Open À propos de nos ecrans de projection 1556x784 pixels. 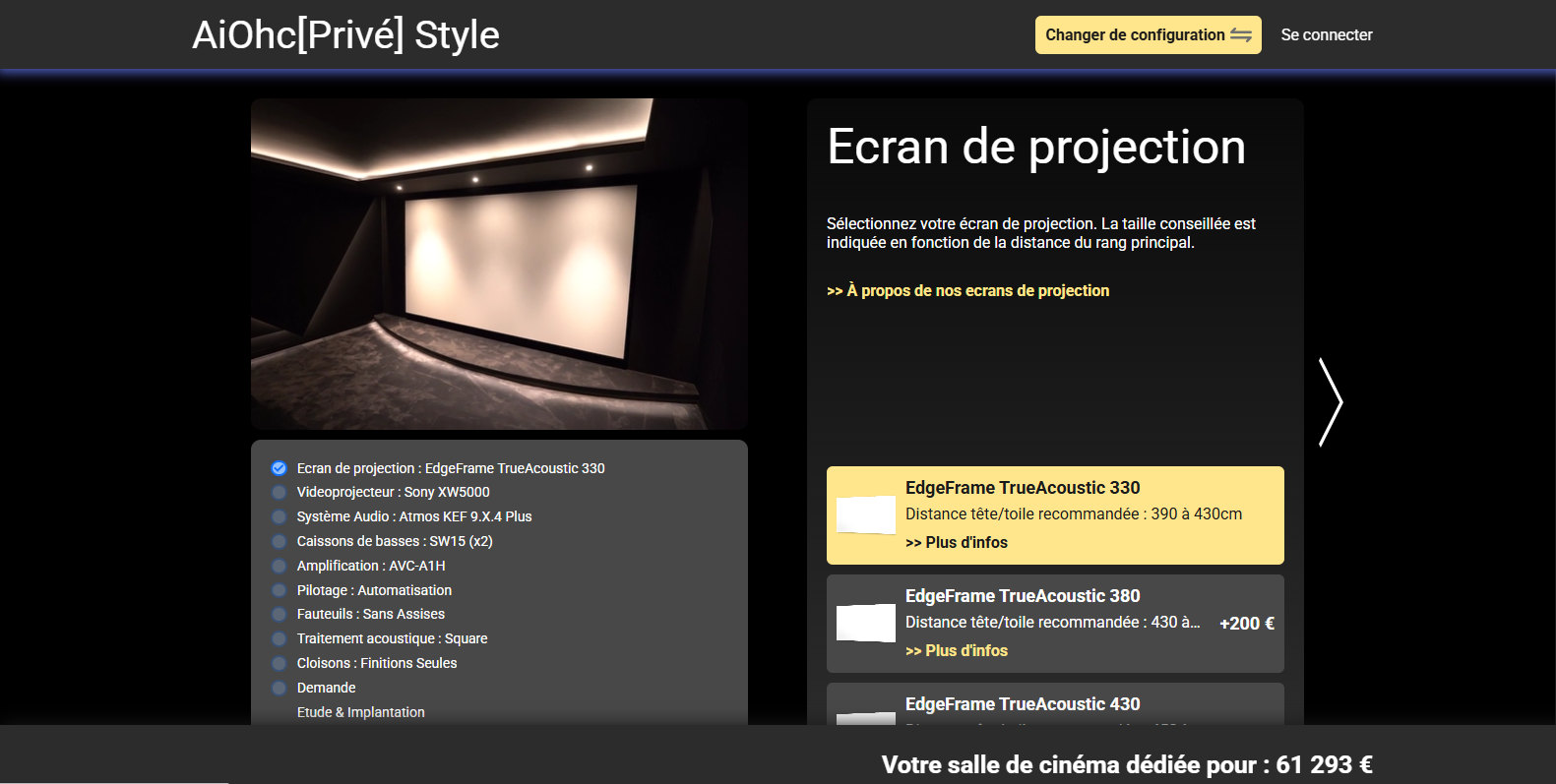pos(967,291)
